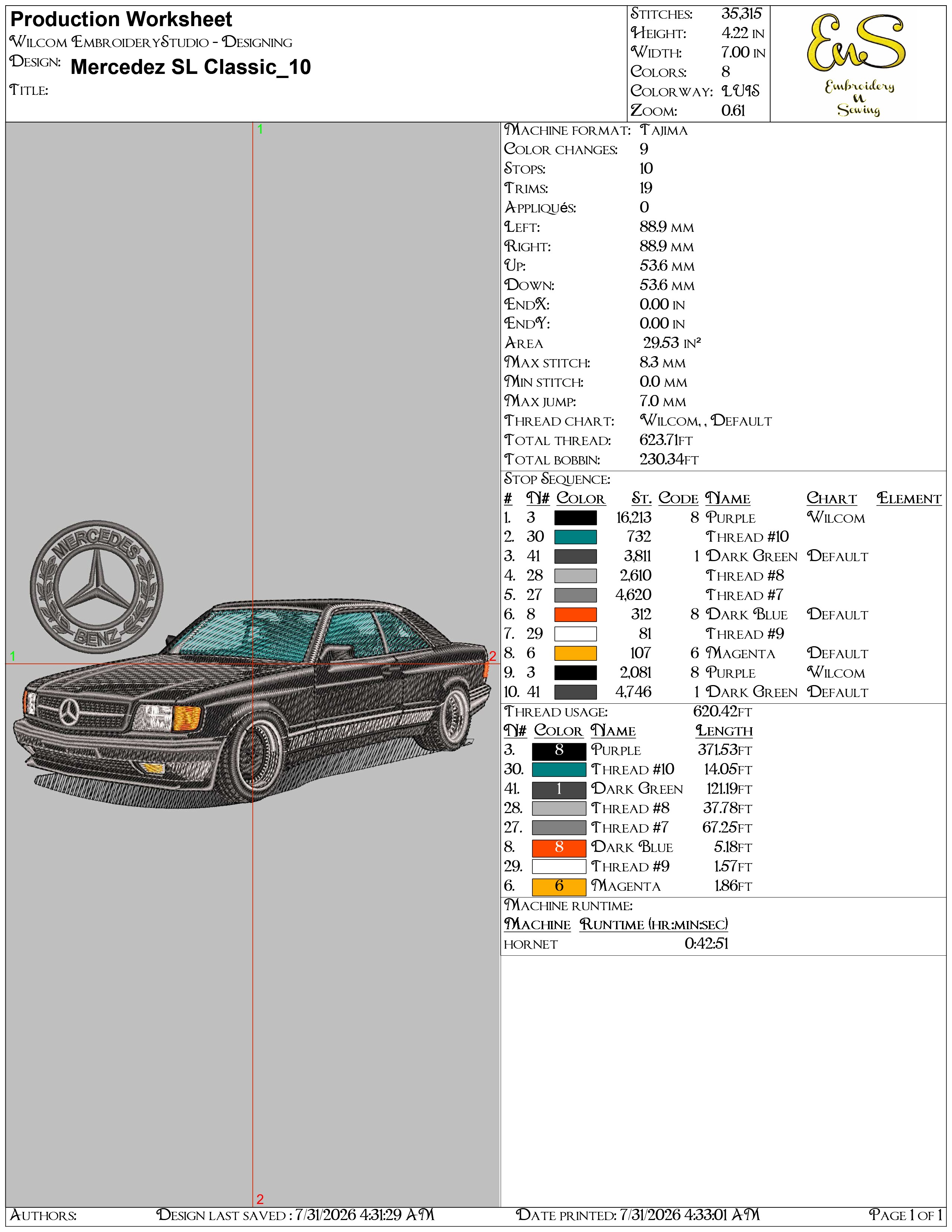Click the dark gray swatch for stop 3
The height and width of the screenshot is (1232, 952).
point(575,556)
